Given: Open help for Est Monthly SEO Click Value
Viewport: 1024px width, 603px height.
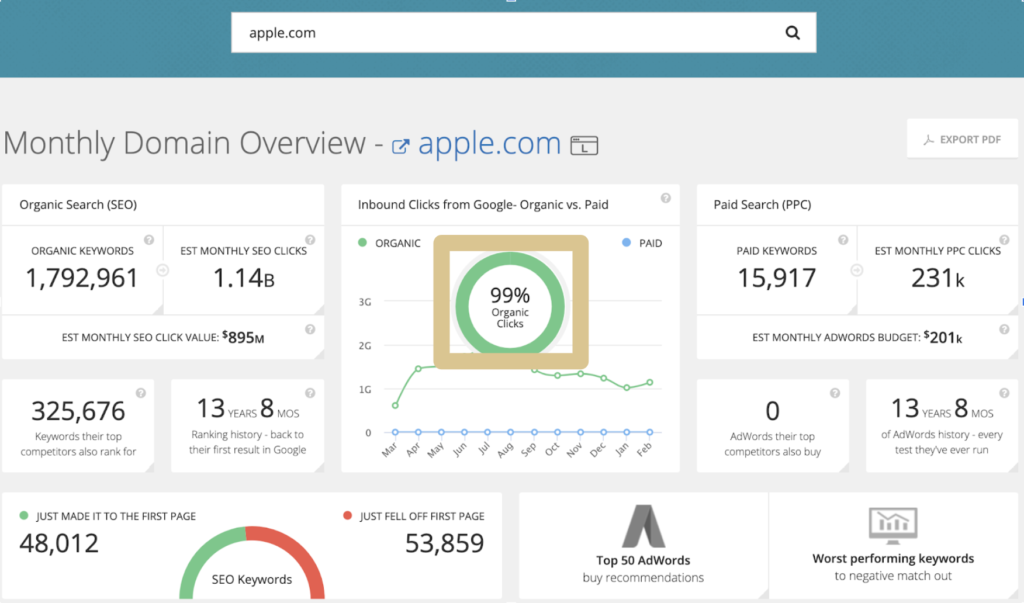Looking at the screenshot, I should [x=310, y=329].
